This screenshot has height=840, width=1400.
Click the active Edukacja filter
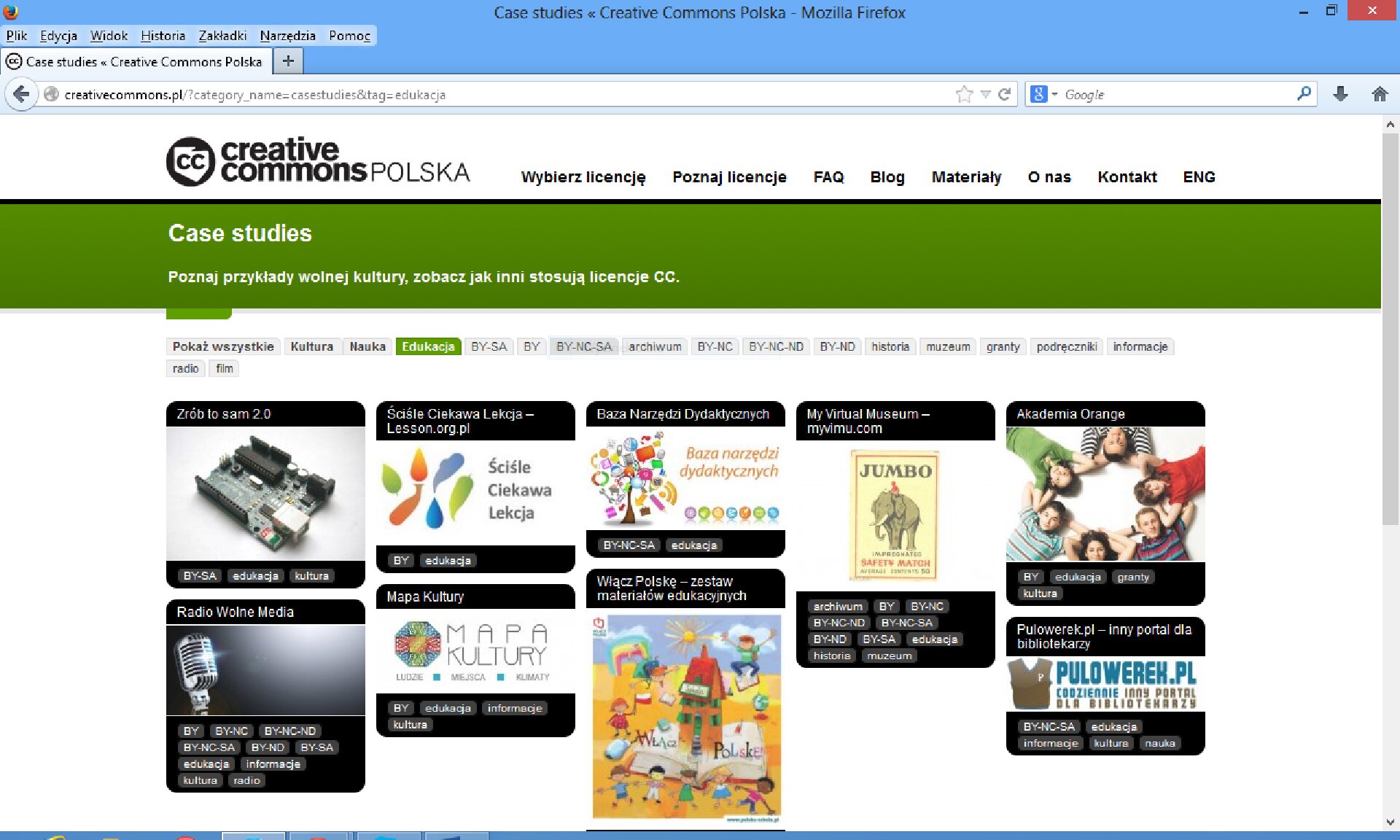click(x=428, y=347)
